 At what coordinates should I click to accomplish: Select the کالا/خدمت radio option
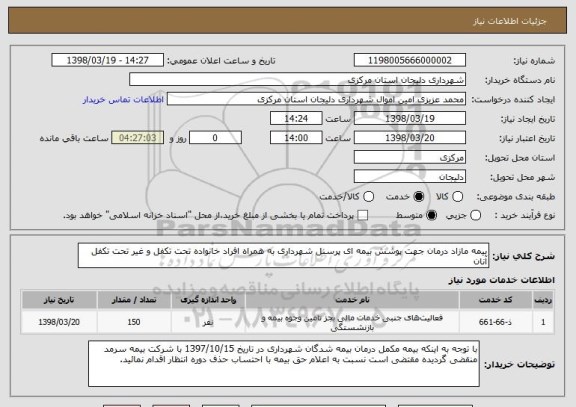pyautogui.click(x=368, y=197)
